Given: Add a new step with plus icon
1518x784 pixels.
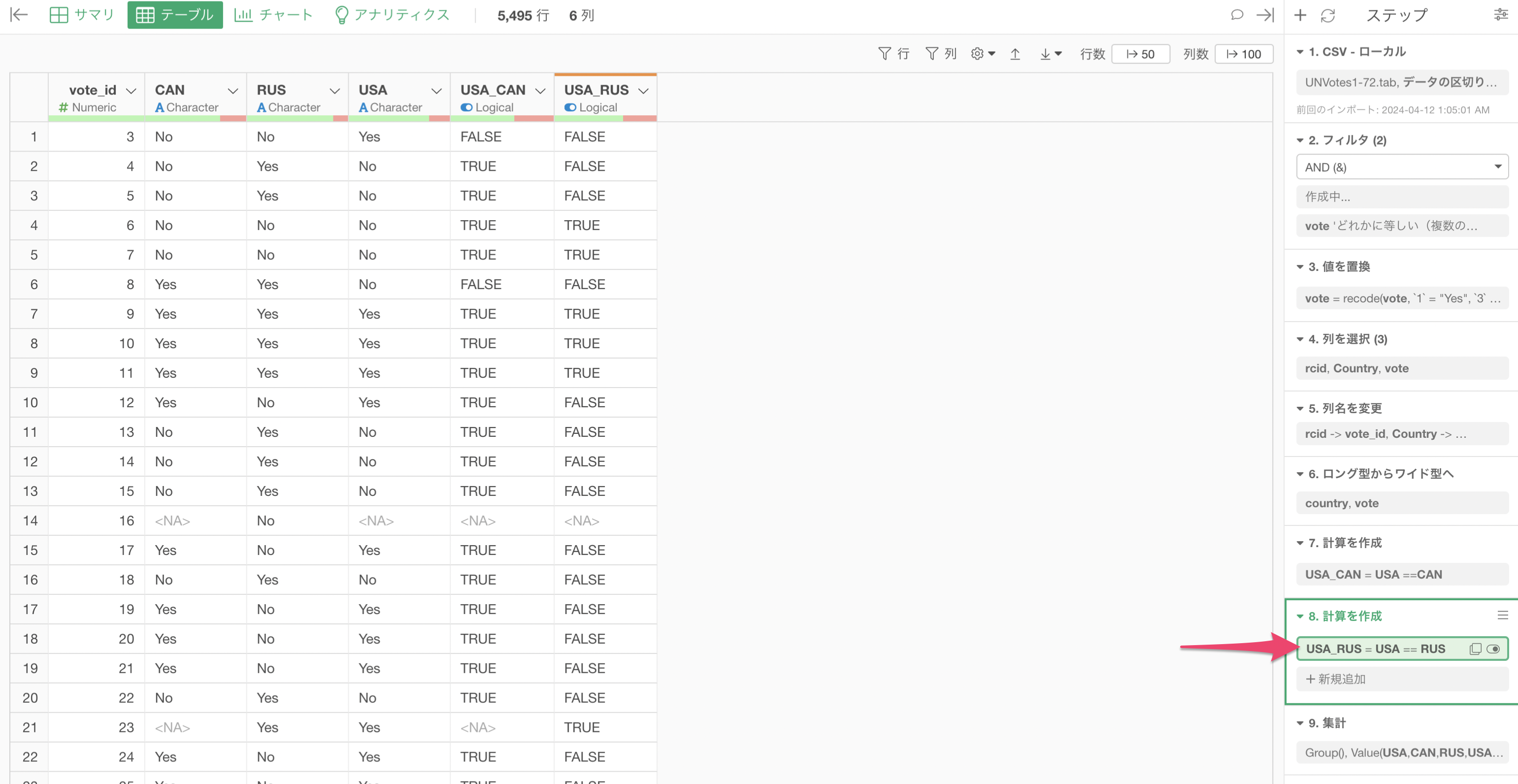Looking at the screenshot, I should 1300,15.
